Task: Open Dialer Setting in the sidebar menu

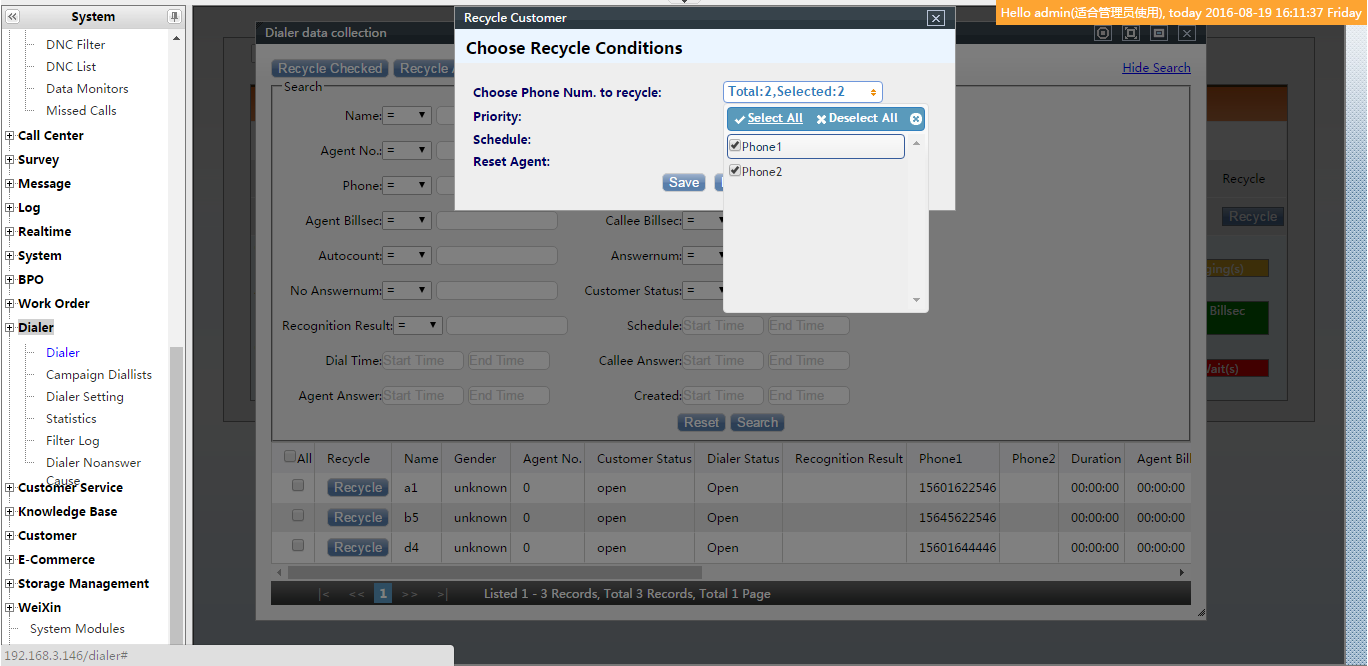Action: coord(85,397)
